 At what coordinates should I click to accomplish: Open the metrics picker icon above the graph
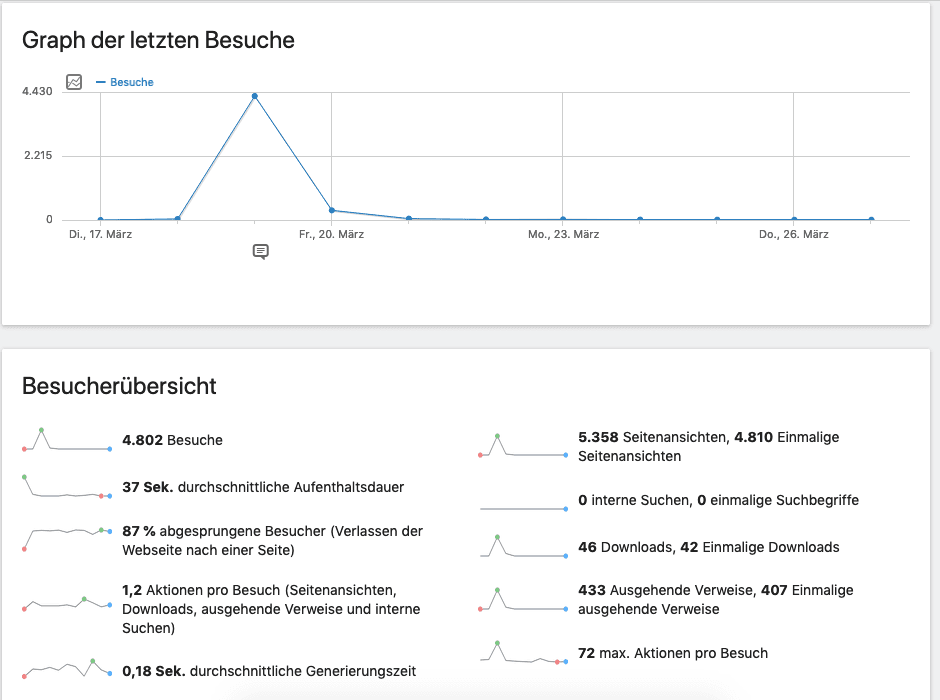[x=74, y=82]
